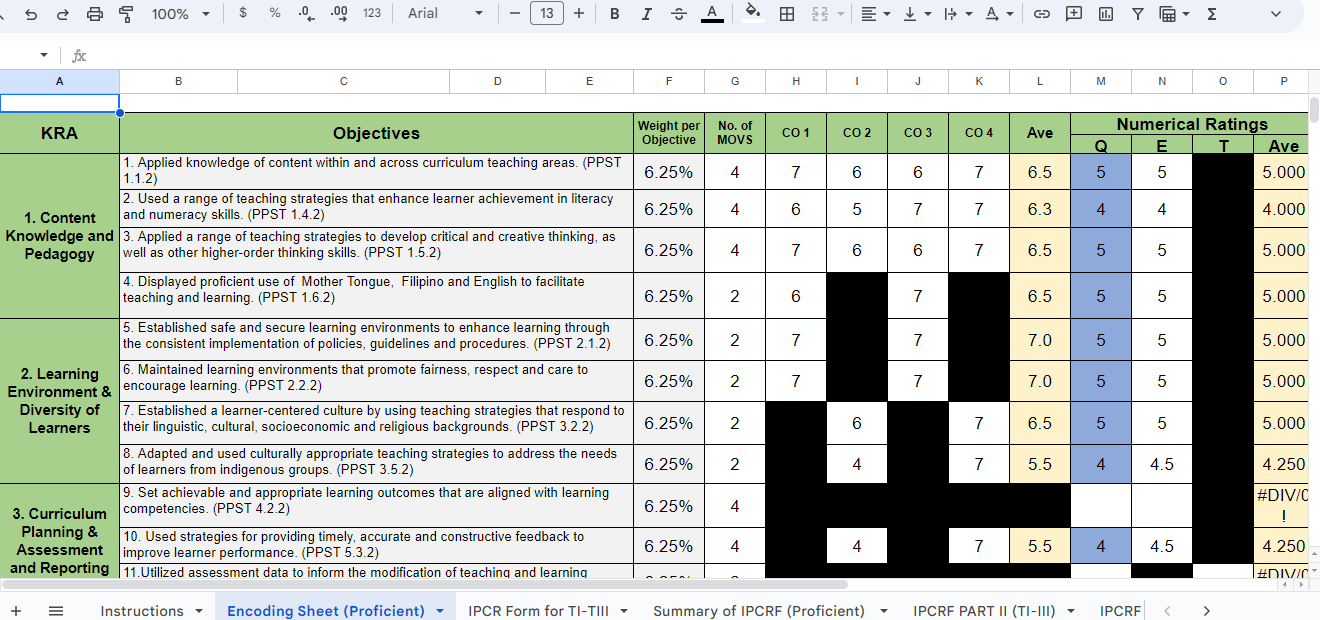Open the fill color picker

tap(753, 13)
